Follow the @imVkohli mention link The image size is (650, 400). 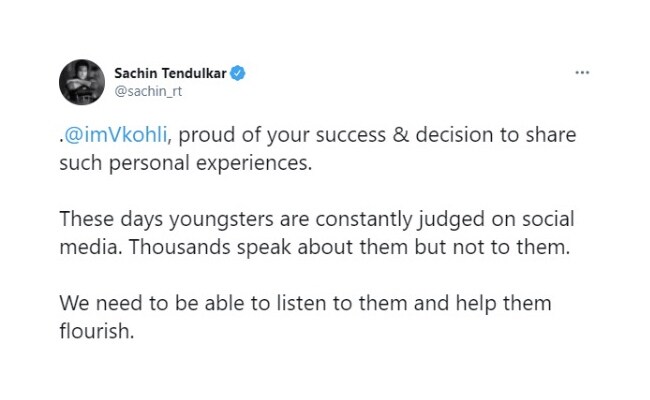click(x=116, y=135)
